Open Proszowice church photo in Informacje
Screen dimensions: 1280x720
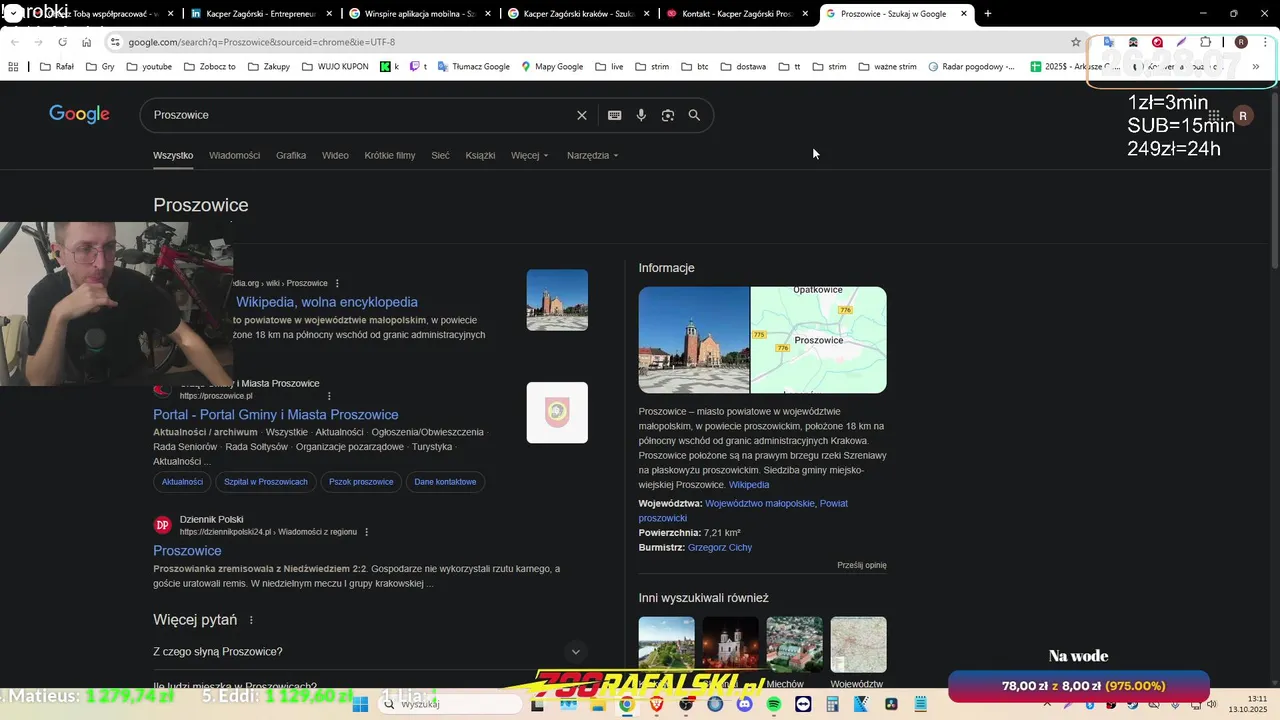click(694, 340)
